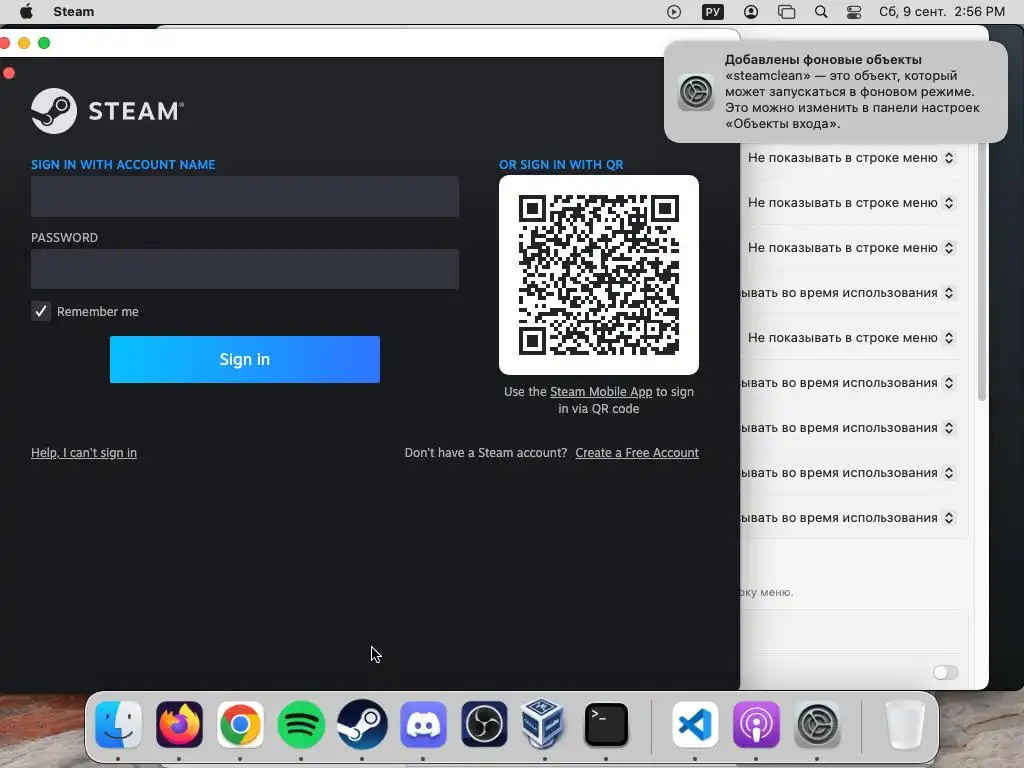The image size is (1024, 768).
Task: Click Create a Free Account link
Action: tap(637, 453)
